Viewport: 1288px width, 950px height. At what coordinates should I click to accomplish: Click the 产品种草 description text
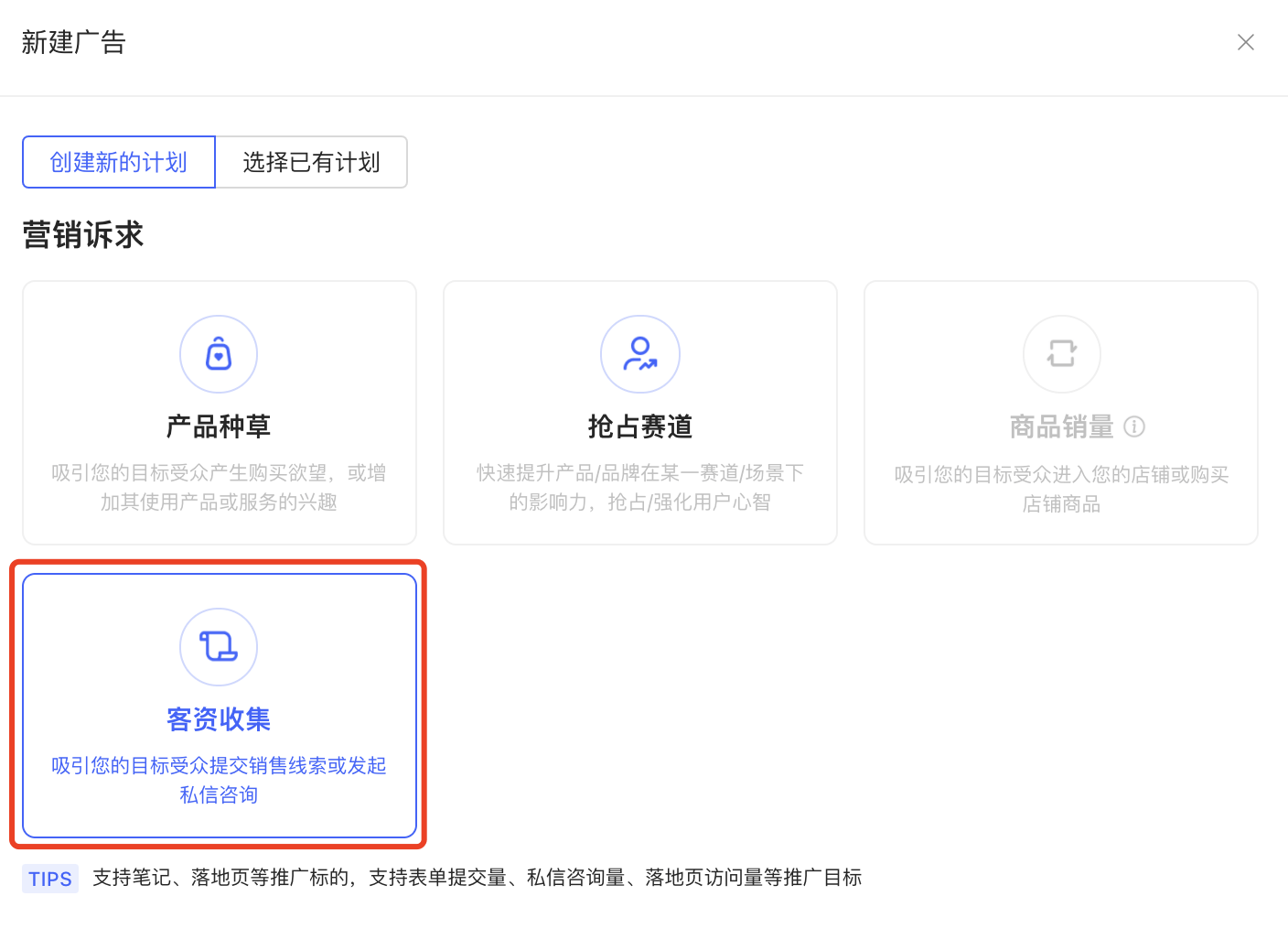(219, 488)
